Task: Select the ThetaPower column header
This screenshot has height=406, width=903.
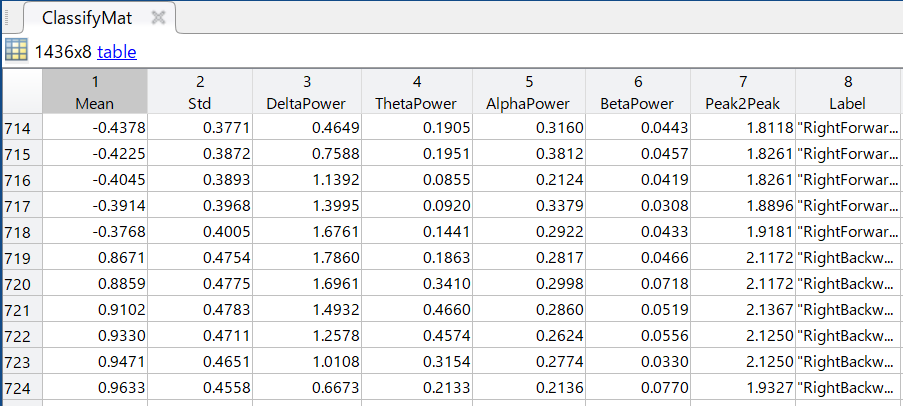Action: point(416,92)
